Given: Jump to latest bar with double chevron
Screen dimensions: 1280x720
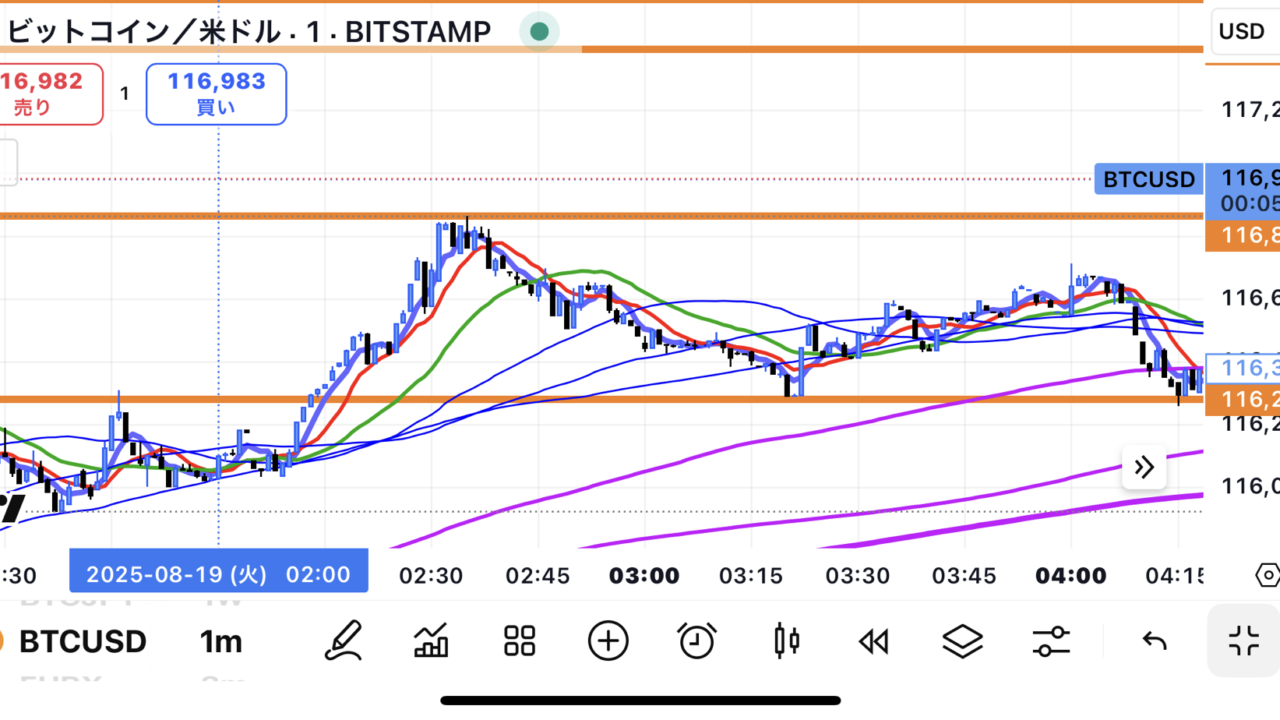Looking at the screenshot, I should pyautogui.click(x=1144, y=467).
